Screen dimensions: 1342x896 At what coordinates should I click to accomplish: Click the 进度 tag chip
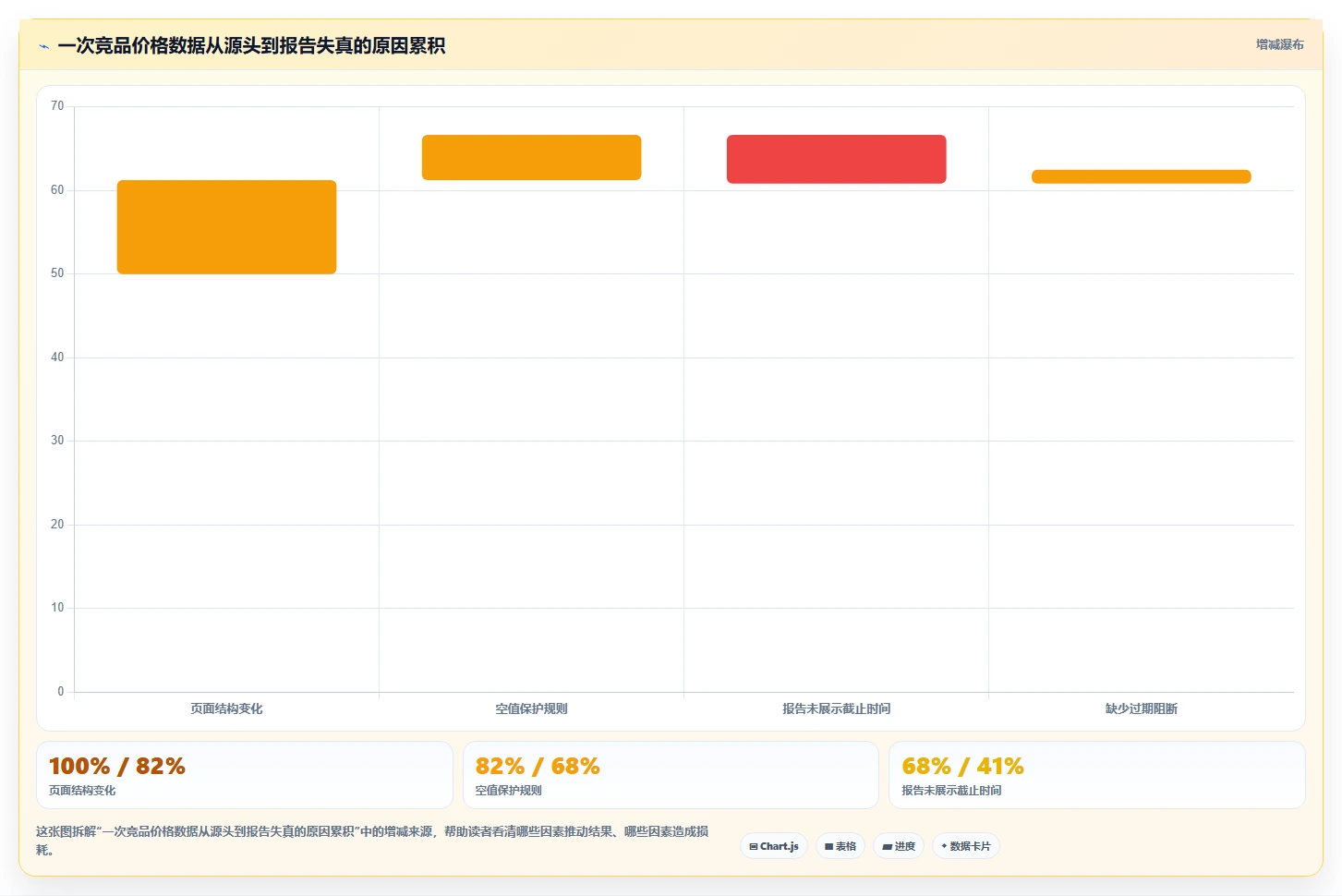point(899,846)
